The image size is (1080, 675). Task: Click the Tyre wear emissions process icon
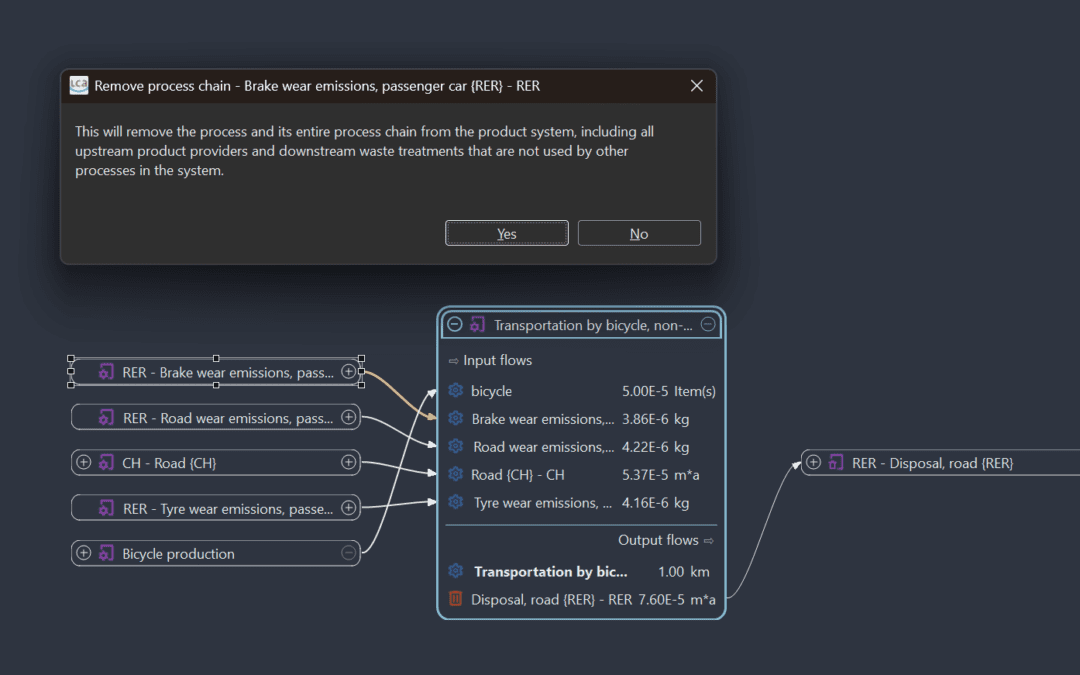[106, 509]
